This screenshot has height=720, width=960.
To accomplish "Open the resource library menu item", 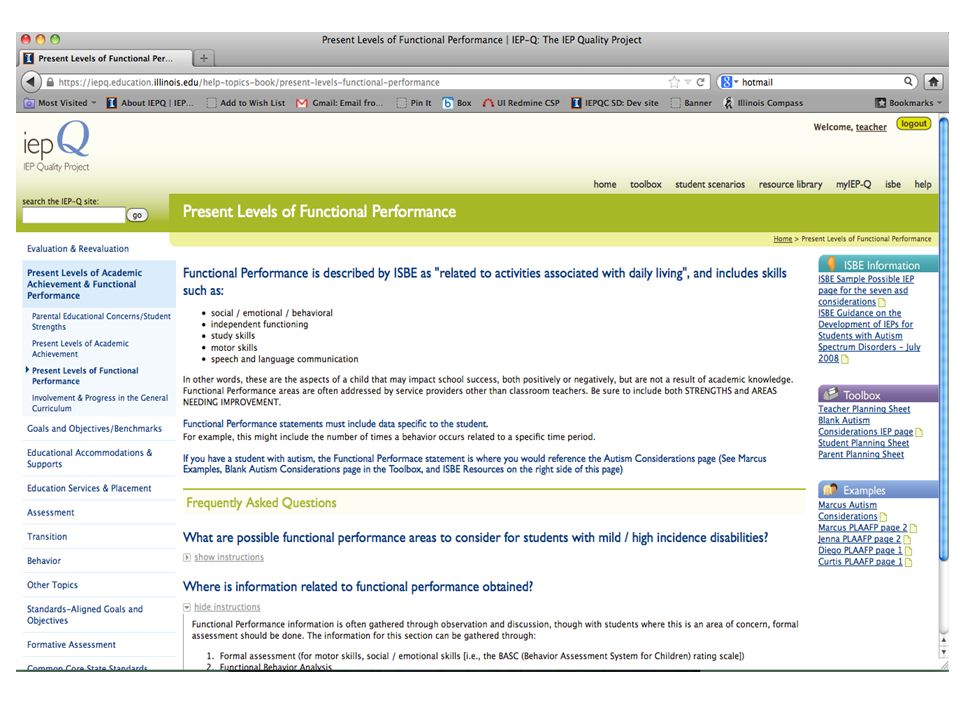I will pos(790,184).
